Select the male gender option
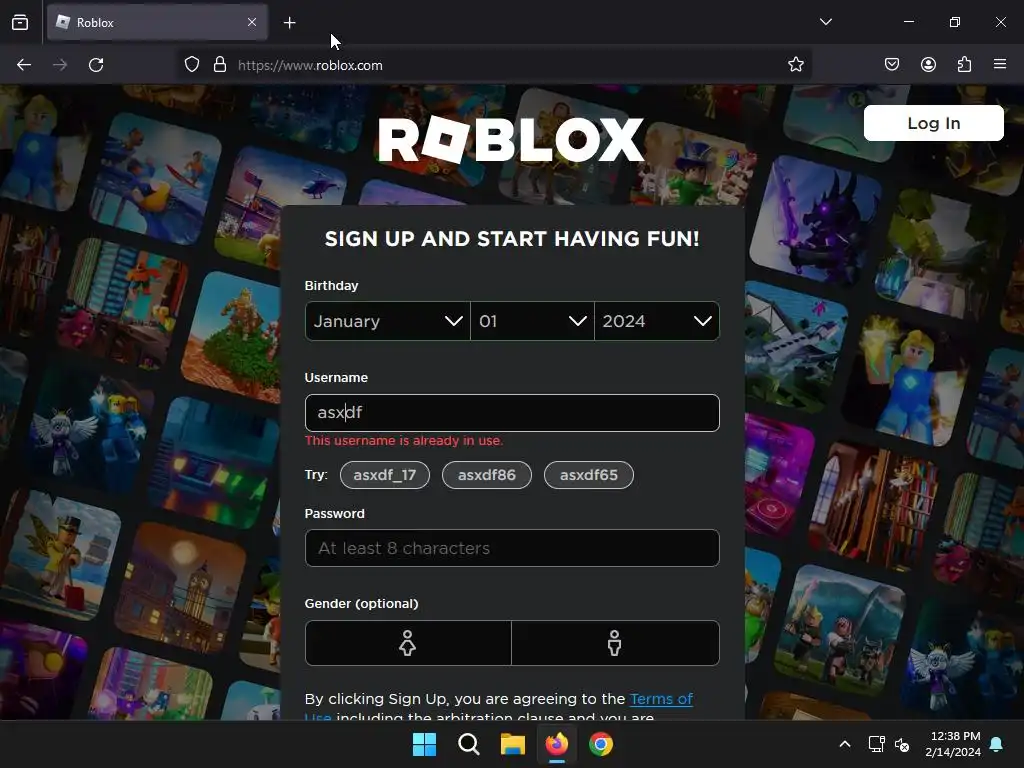This screenshot has height=768, width=1024. [x=615, y=643]
